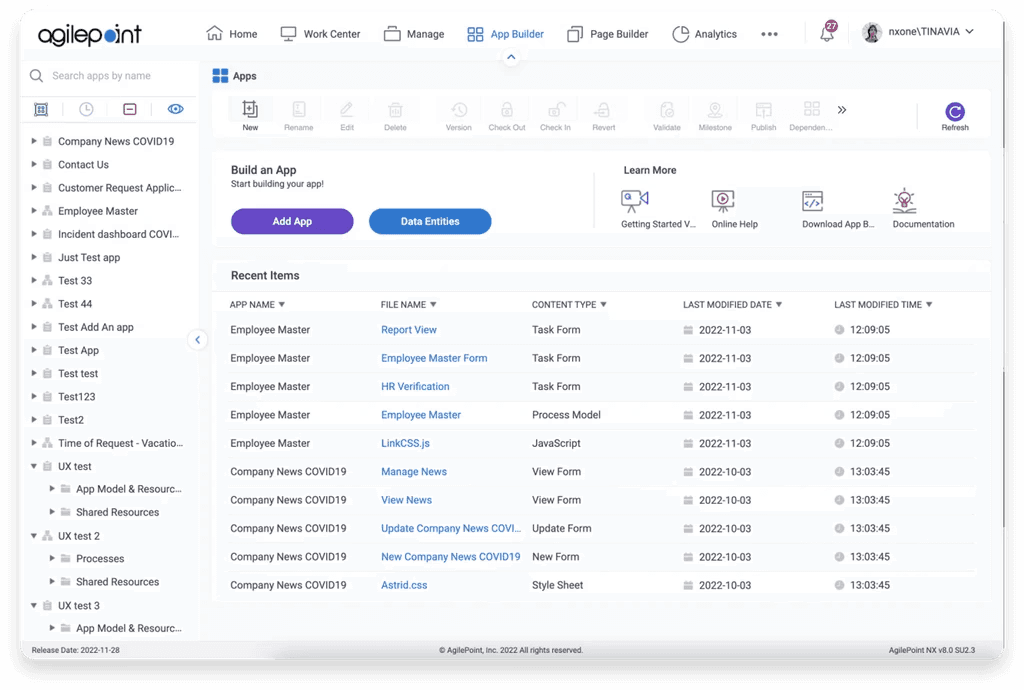The width and height of the screenshot is (1024, 690).
Task: Click the apps grid view sidebar icon
Action: [x=41, y=109]
